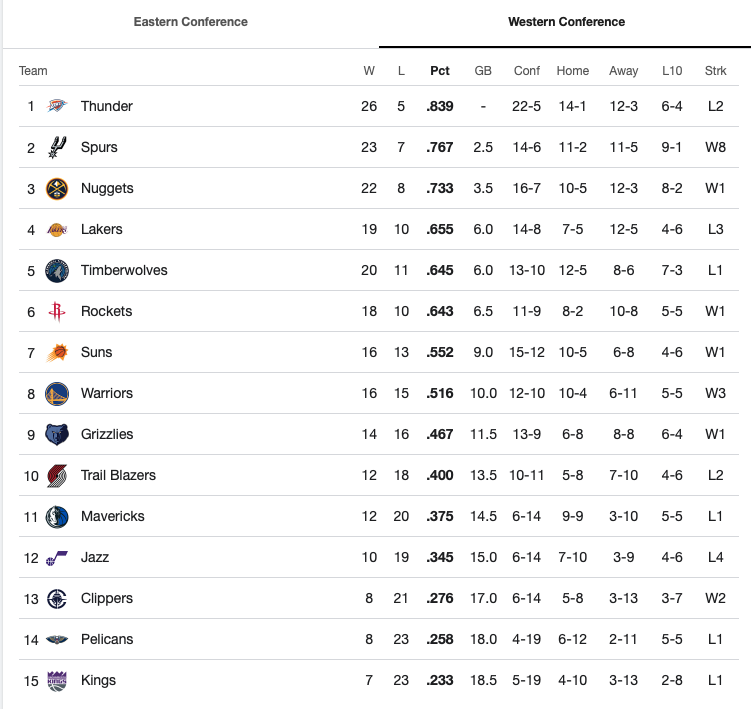Click the Grizzlies team logo
Screen dimensions: 751x709
pyautogui.click(x=57, y=434)
